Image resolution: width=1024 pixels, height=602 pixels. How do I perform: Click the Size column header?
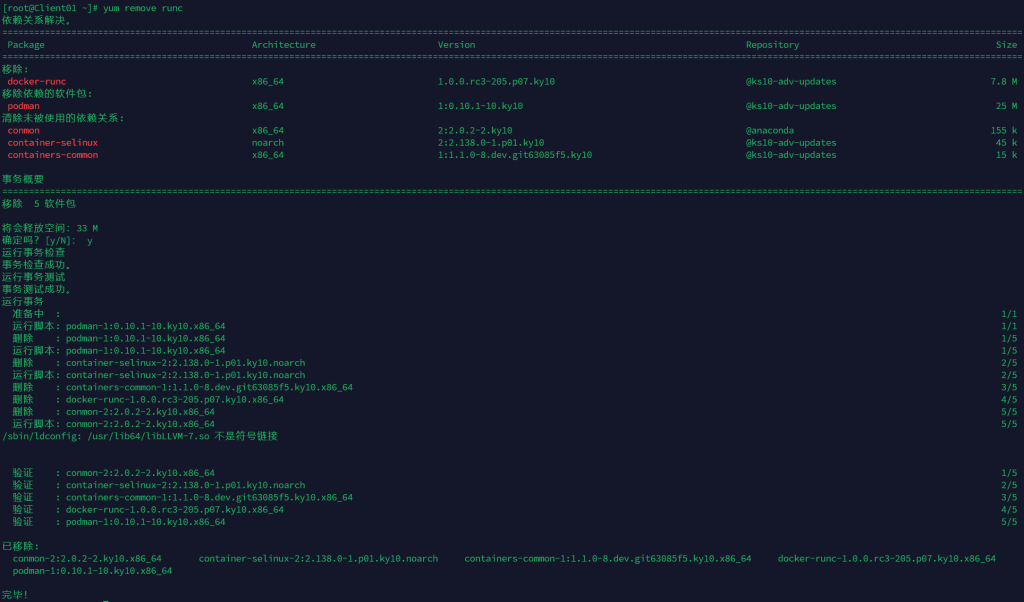(x=1006, y=45)
